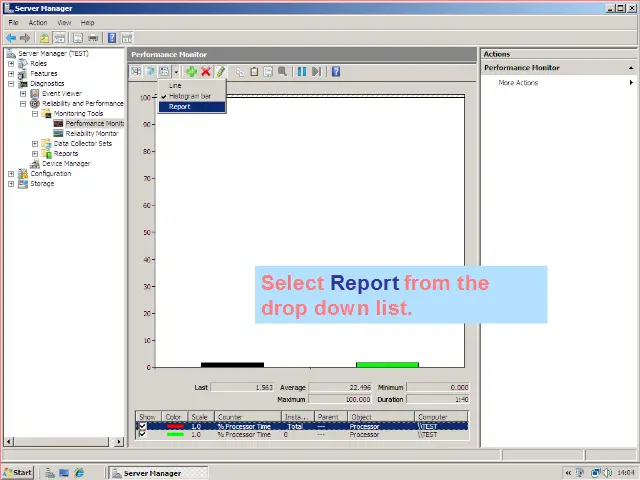Open the View menu
This screenshot has width=640, height=480.
click(x=64, y=23)
